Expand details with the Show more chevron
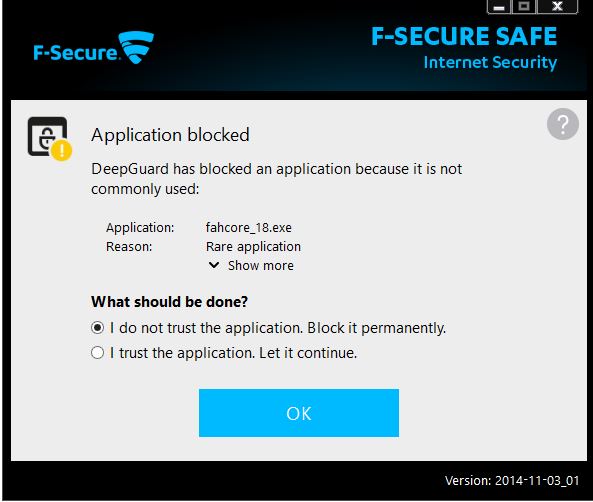This screenshot has width=593, height=502. tap(214, 265)
